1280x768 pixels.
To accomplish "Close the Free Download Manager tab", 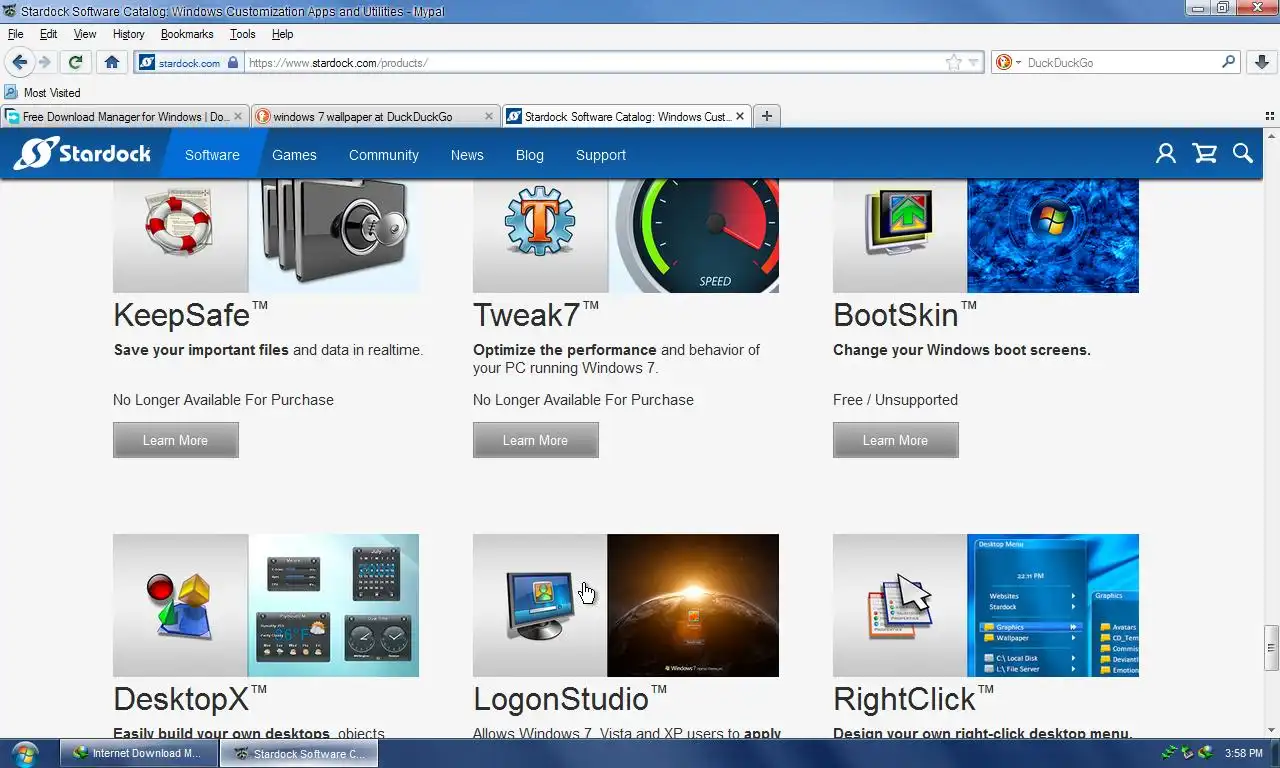I will pos(238,116).
